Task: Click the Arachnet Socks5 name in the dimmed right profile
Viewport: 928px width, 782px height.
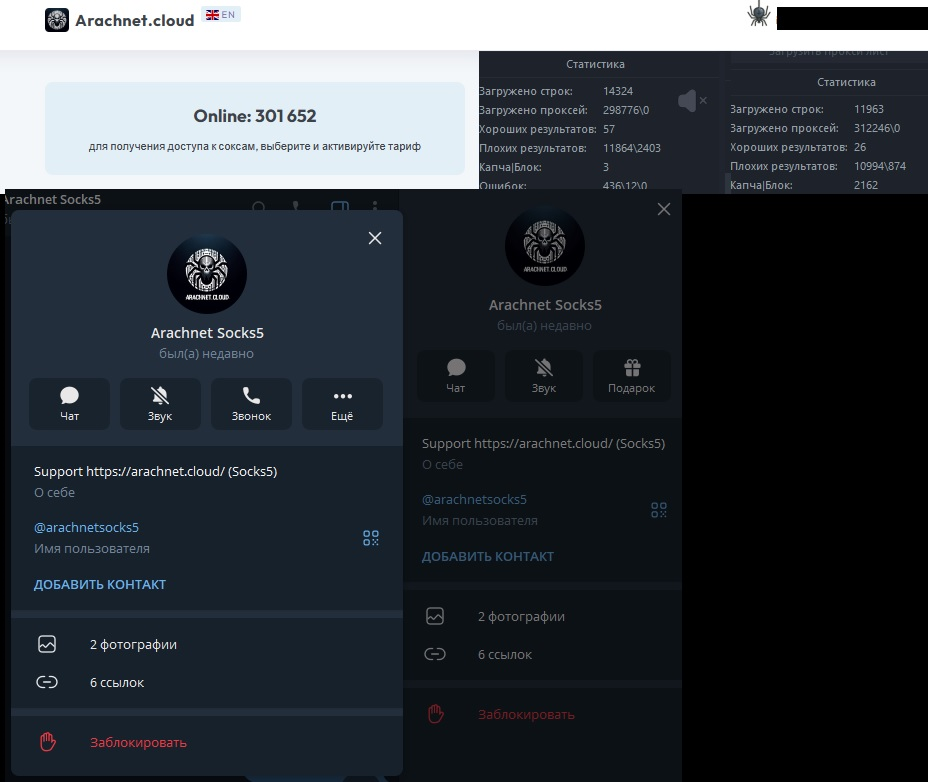Action: click(545, 305)
